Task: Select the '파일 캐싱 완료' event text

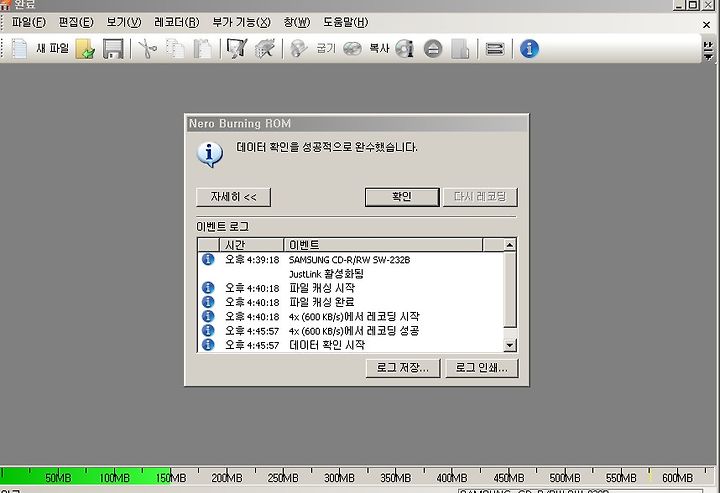Action: click(322, 303)
